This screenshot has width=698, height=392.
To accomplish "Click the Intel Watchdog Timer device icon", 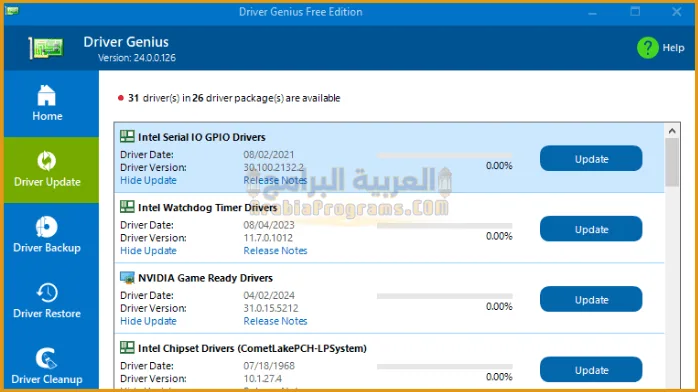I will coord(127,206).
